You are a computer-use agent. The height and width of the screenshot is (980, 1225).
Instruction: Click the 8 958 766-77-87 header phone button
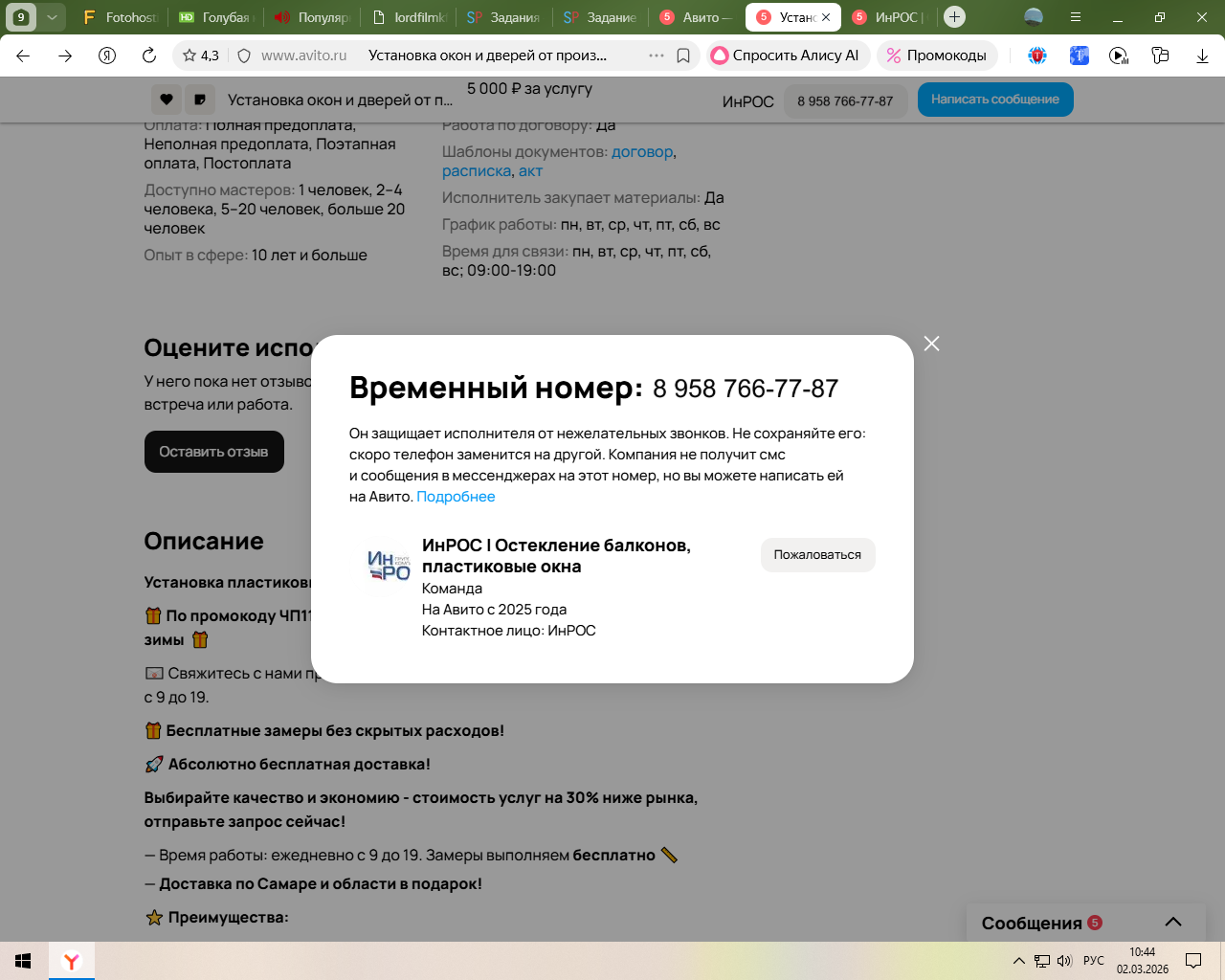(845, 100)
